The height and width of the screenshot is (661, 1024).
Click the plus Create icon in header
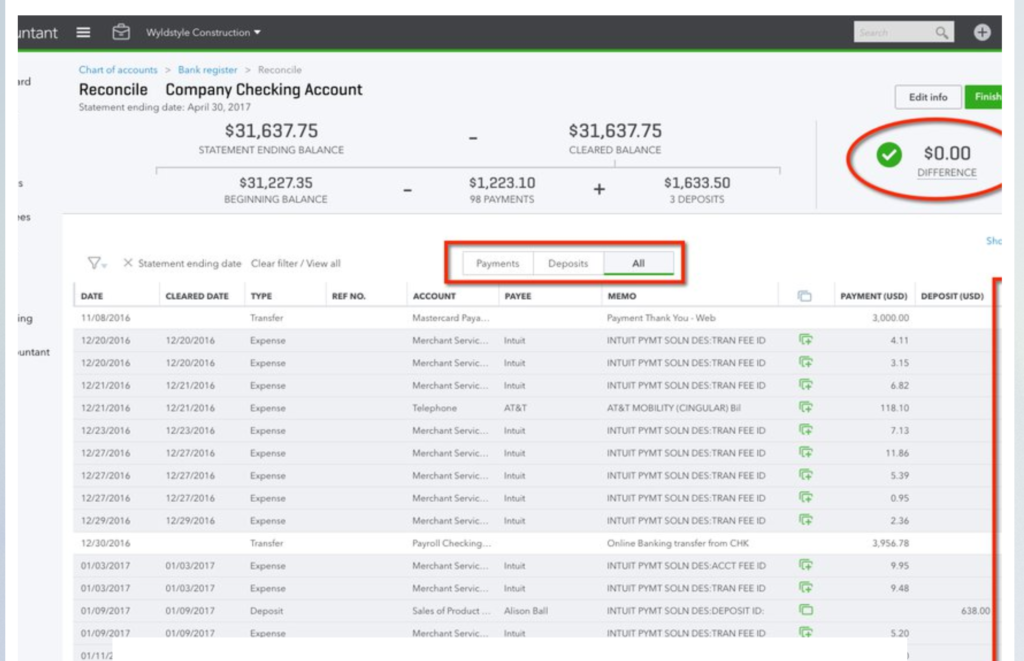tap(982, 33)
